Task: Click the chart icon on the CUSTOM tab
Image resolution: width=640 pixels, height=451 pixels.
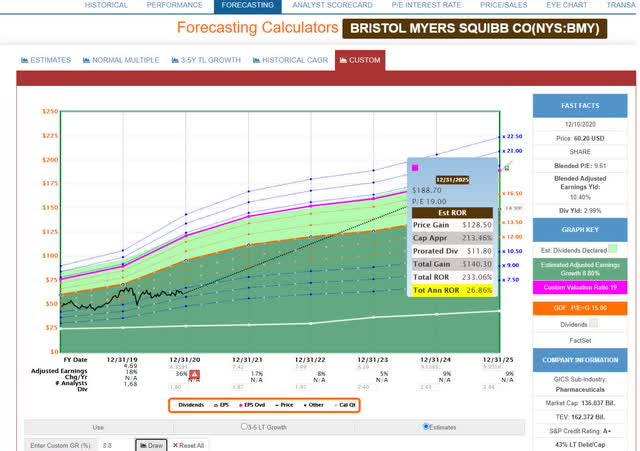Action: pos(343,60)
